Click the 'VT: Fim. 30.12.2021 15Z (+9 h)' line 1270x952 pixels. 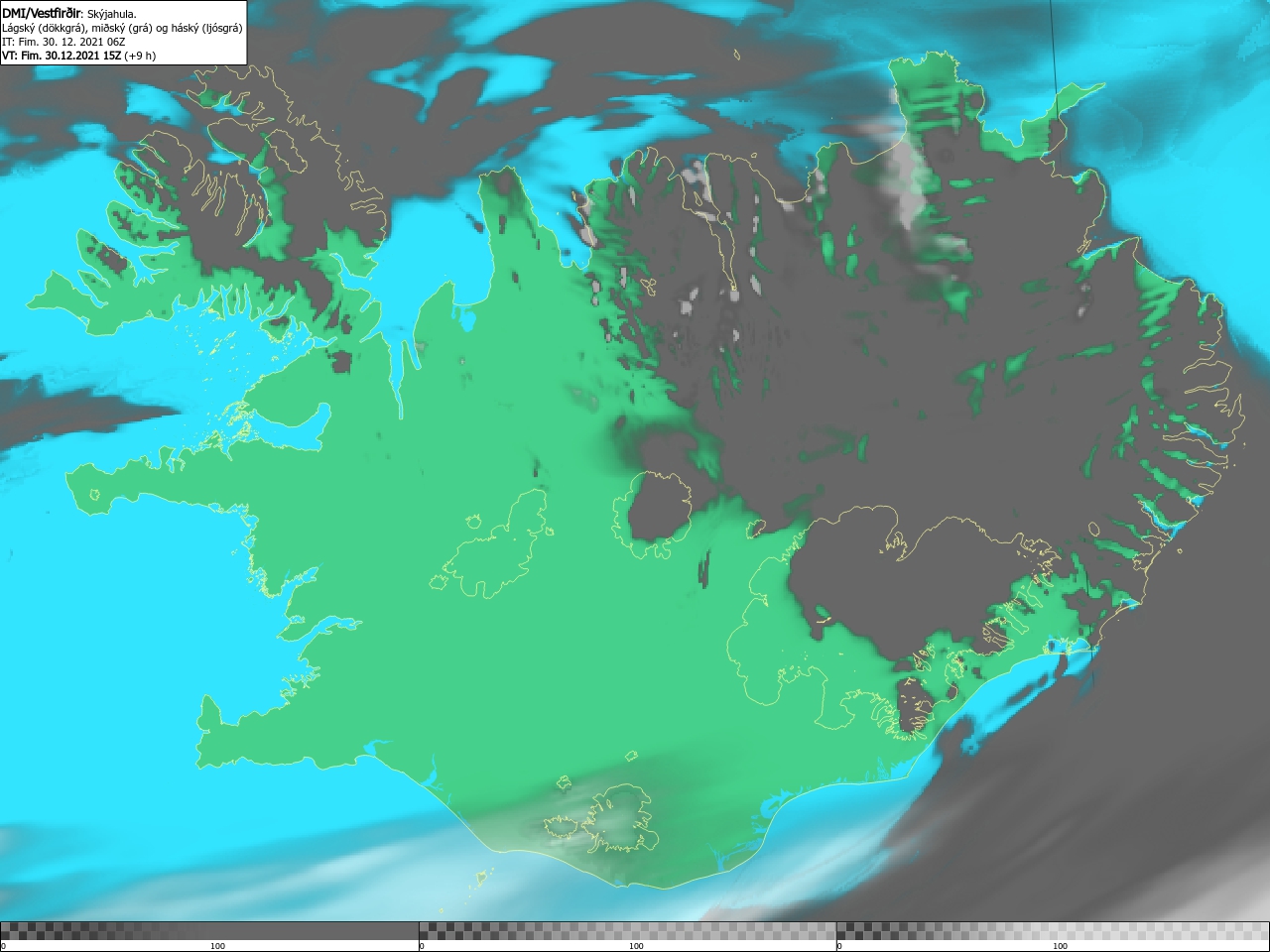[x=78, y=56]
